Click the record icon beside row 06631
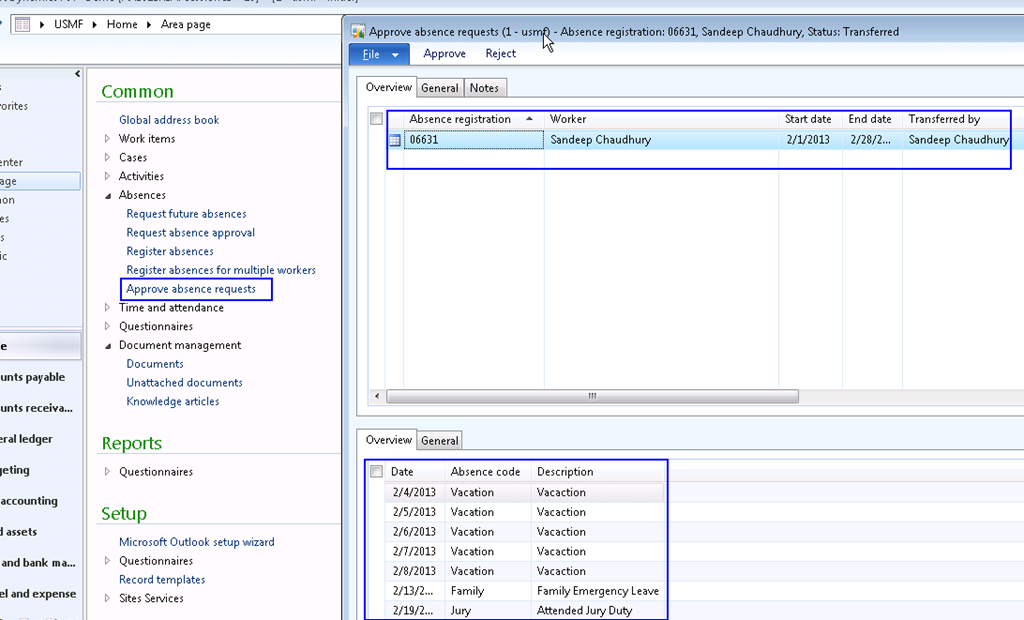1024x620 pixels. click(395, 141)
